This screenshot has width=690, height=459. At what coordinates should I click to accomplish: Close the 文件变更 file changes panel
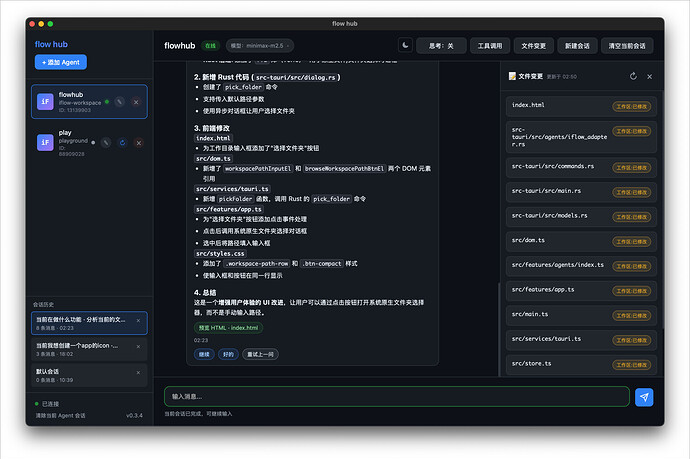click(x=649, y=76)
